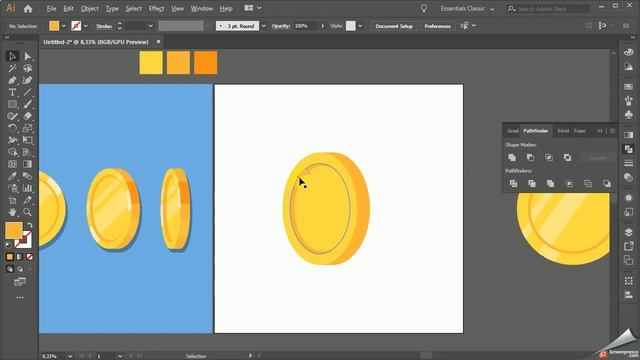
Task: Select the Rectangle tool
Action: 12,104
